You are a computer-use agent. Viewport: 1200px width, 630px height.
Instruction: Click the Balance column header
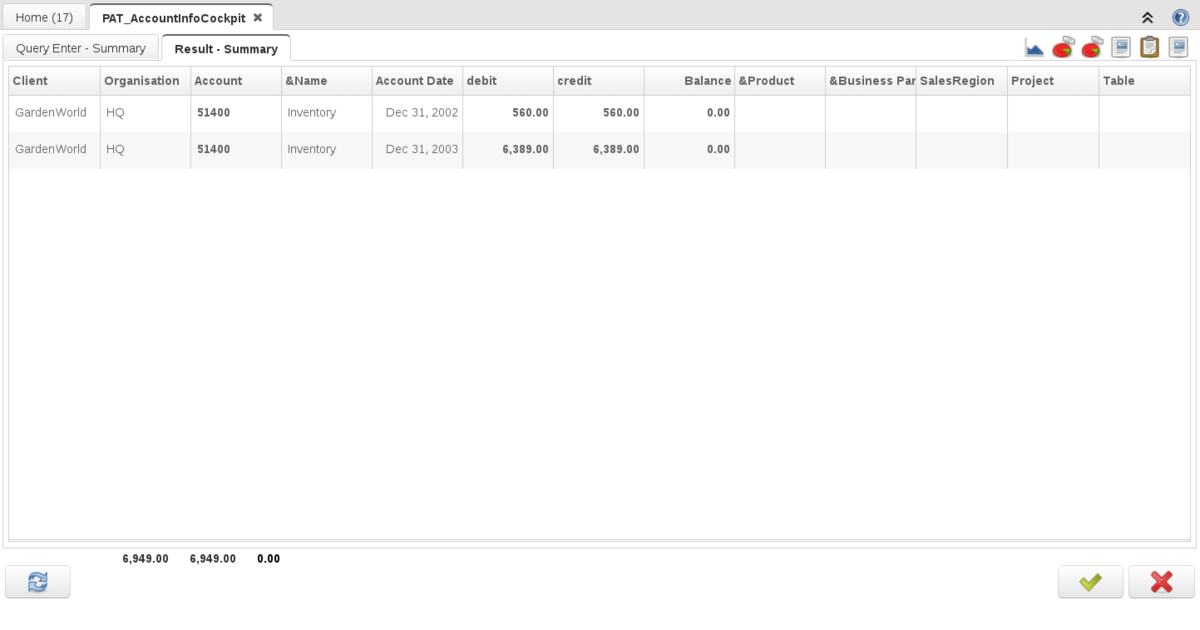click(x=689, y=81)
